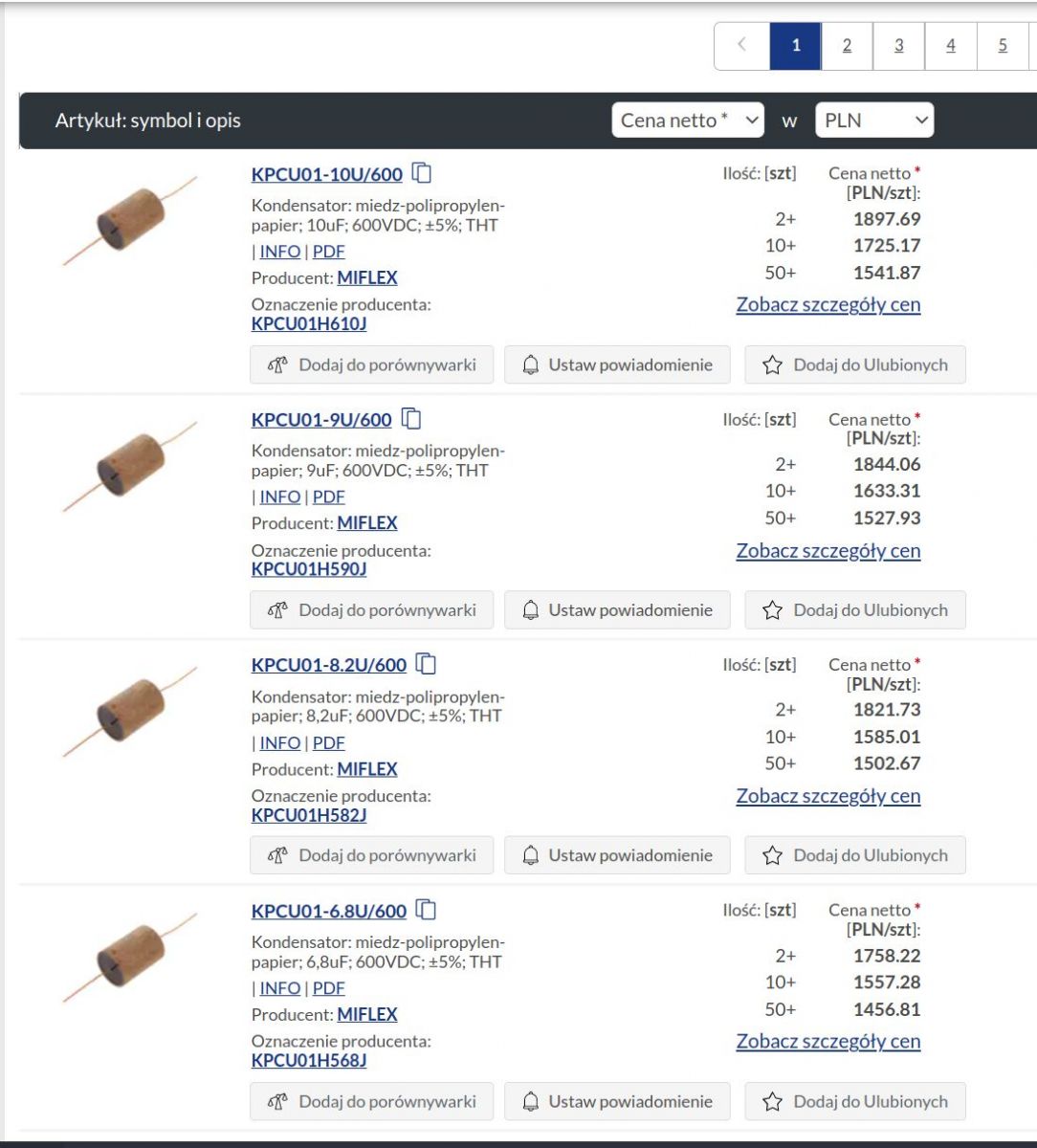Click the KPCU01-10U/600 capacitor thumbnail
1037x1148 pixels.
[131, 220]
